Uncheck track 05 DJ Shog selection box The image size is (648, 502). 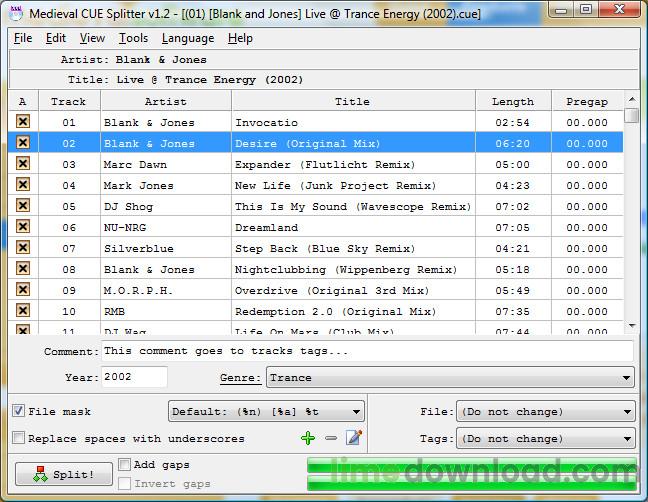click(x=22, y=206)
